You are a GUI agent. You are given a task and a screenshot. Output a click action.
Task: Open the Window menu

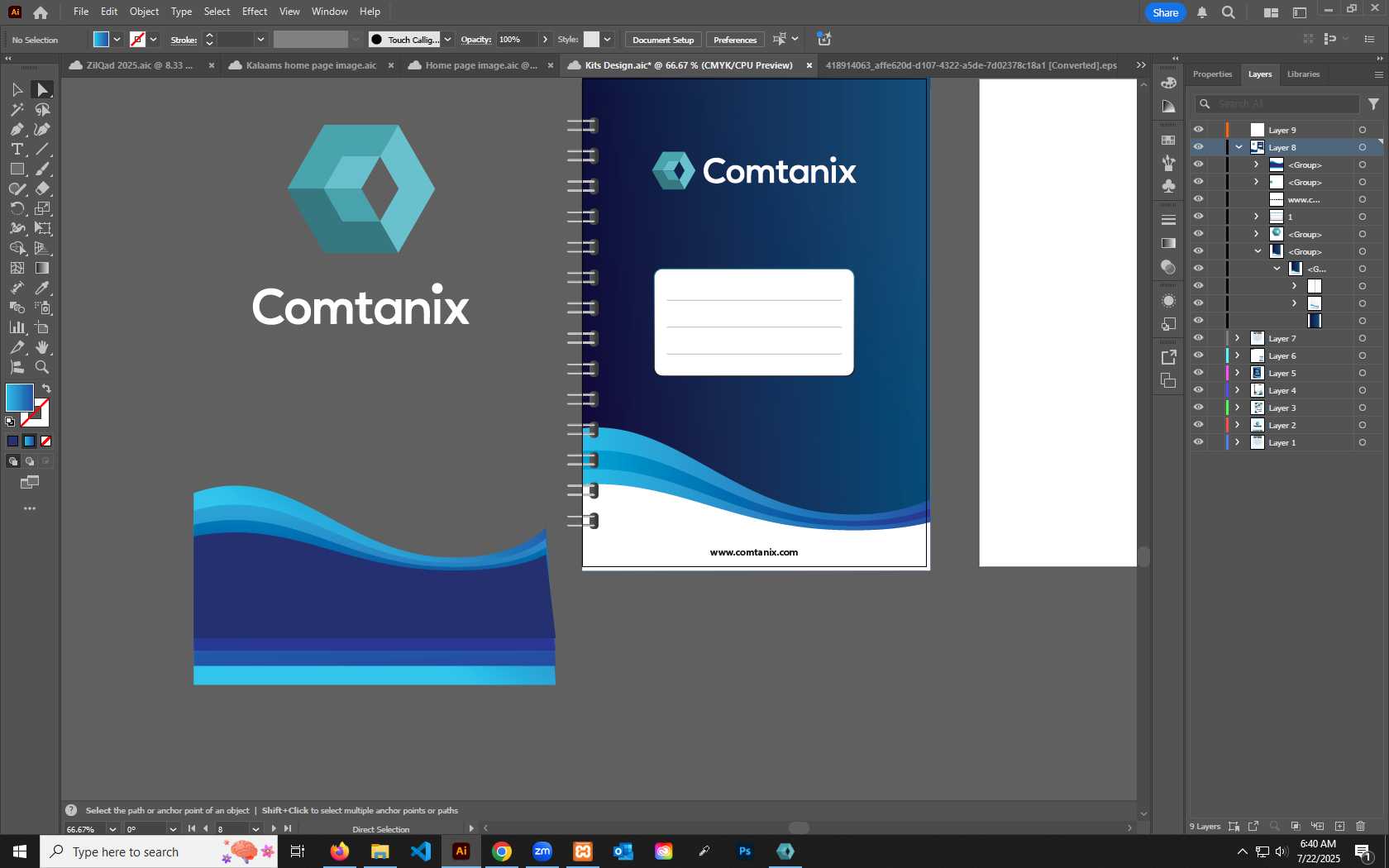330,12
